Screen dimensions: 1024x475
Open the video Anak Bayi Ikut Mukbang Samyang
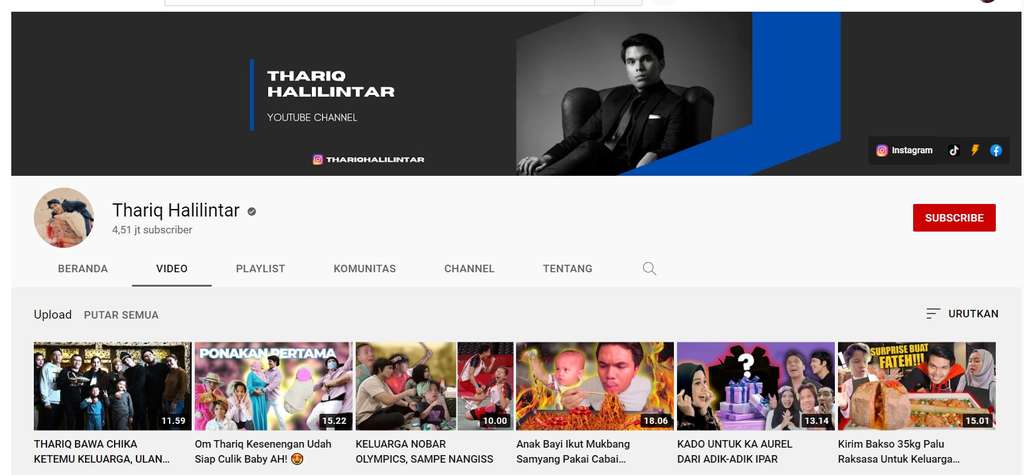573,451
